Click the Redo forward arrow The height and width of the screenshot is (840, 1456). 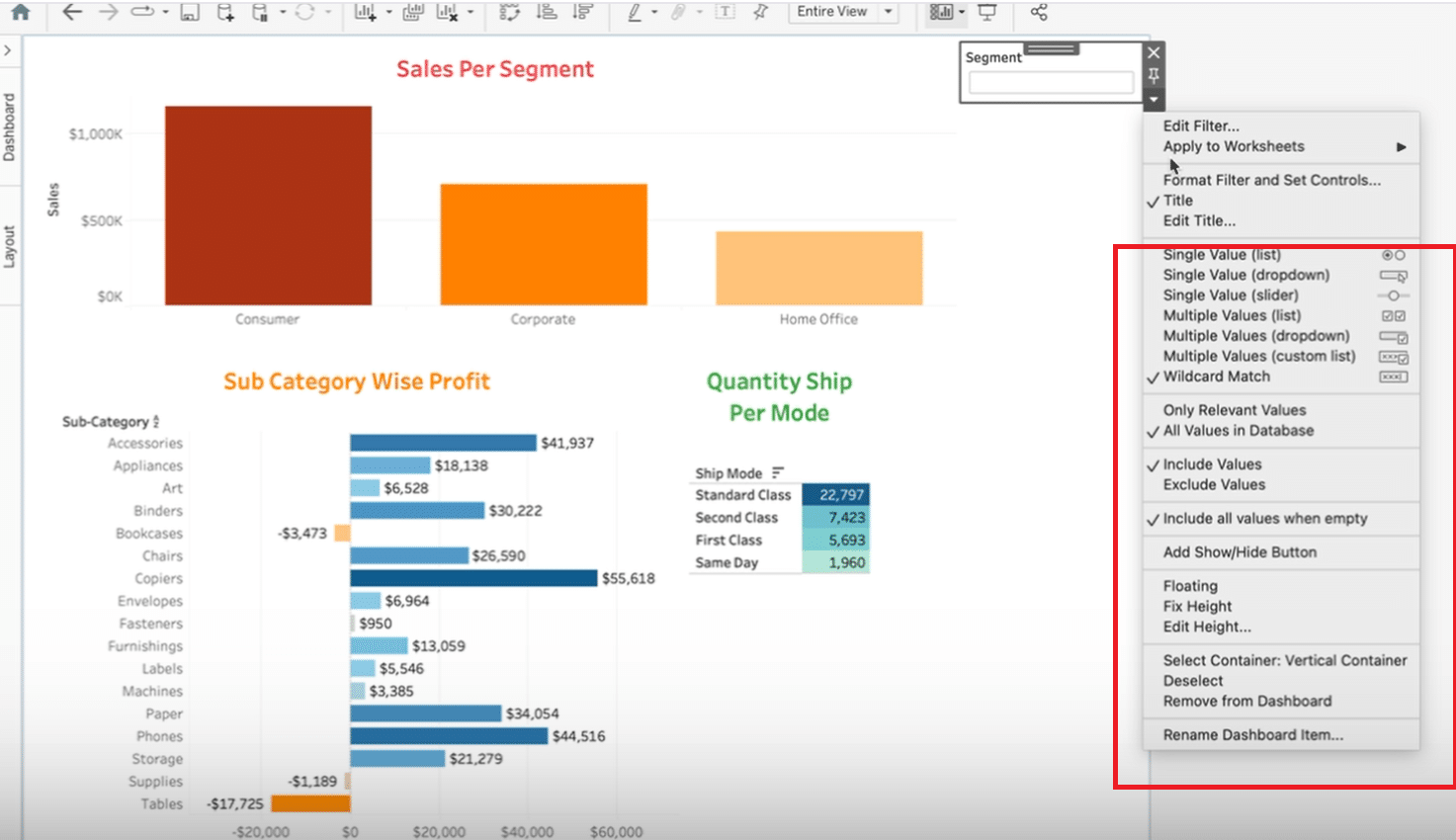pyautogui.click(x=108, y=12)
